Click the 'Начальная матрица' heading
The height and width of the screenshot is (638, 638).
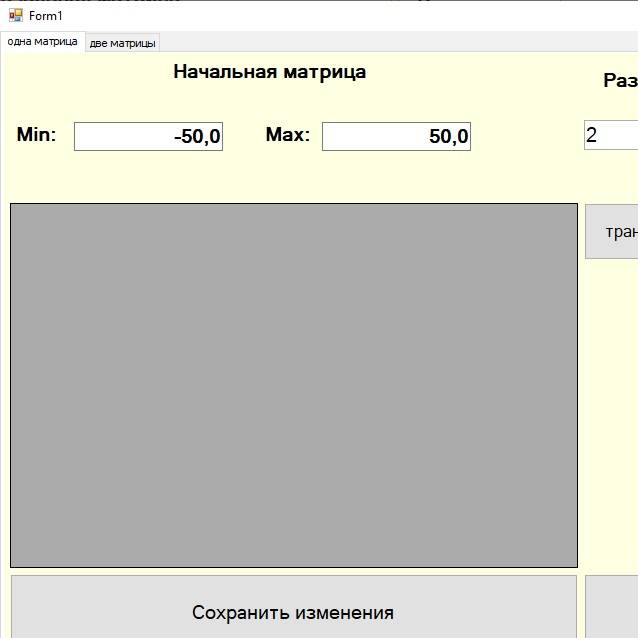(x=270, y=72)
